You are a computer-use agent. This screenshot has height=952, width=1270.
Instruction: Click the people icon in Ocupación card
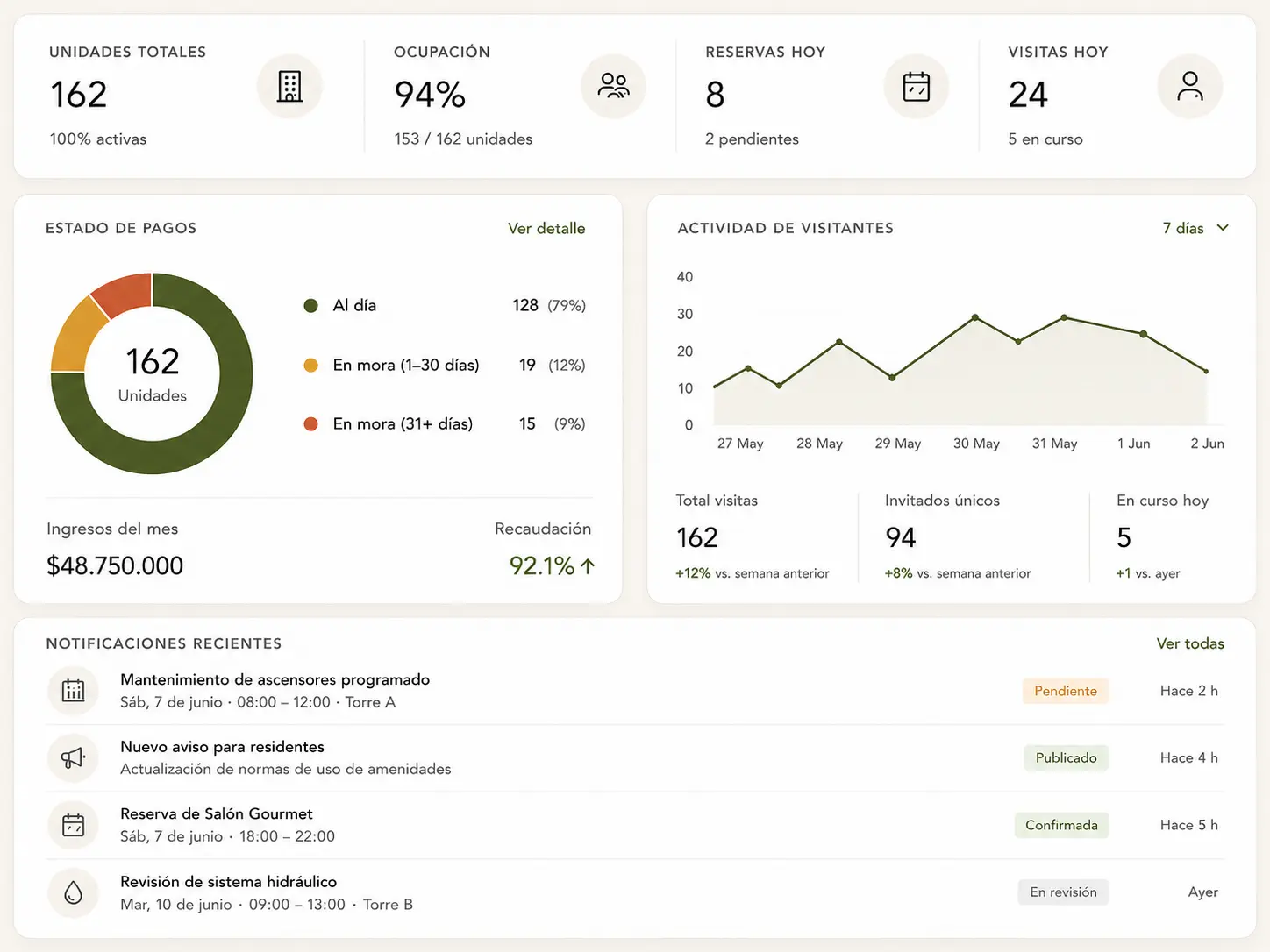click(x=613, y=86)
